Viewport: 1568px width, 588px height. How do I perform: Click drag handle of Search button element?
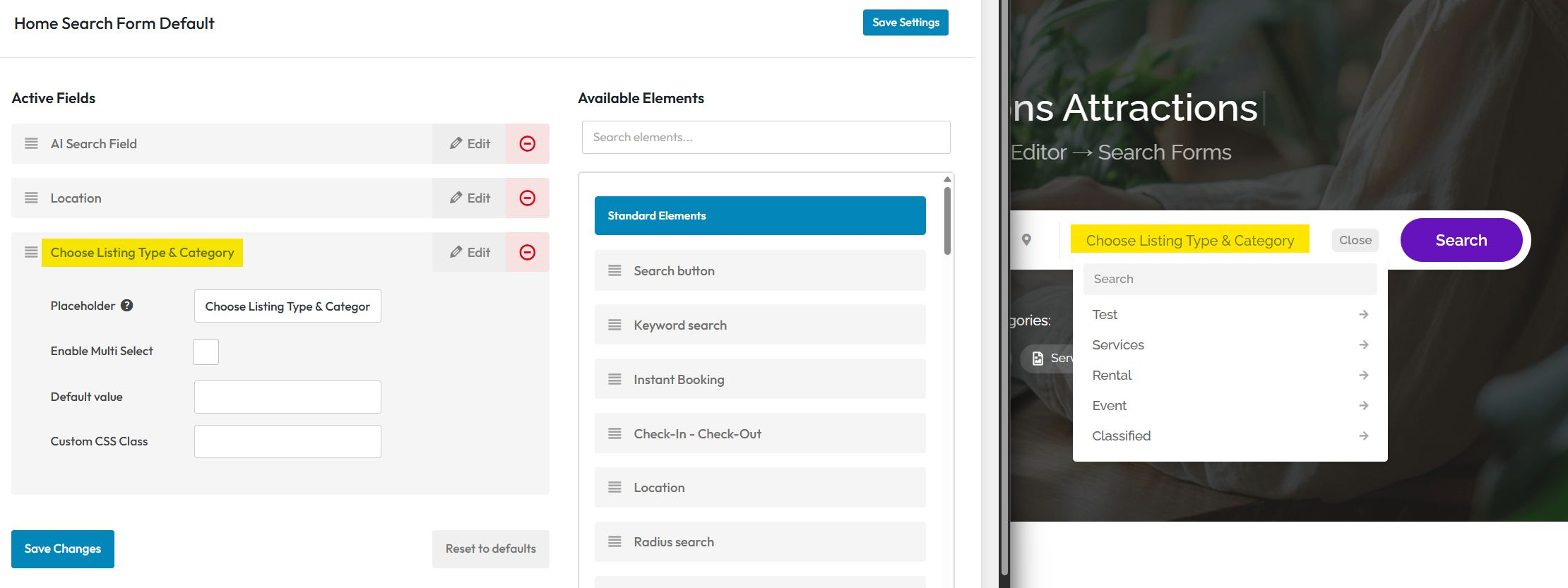click(614, 271)
